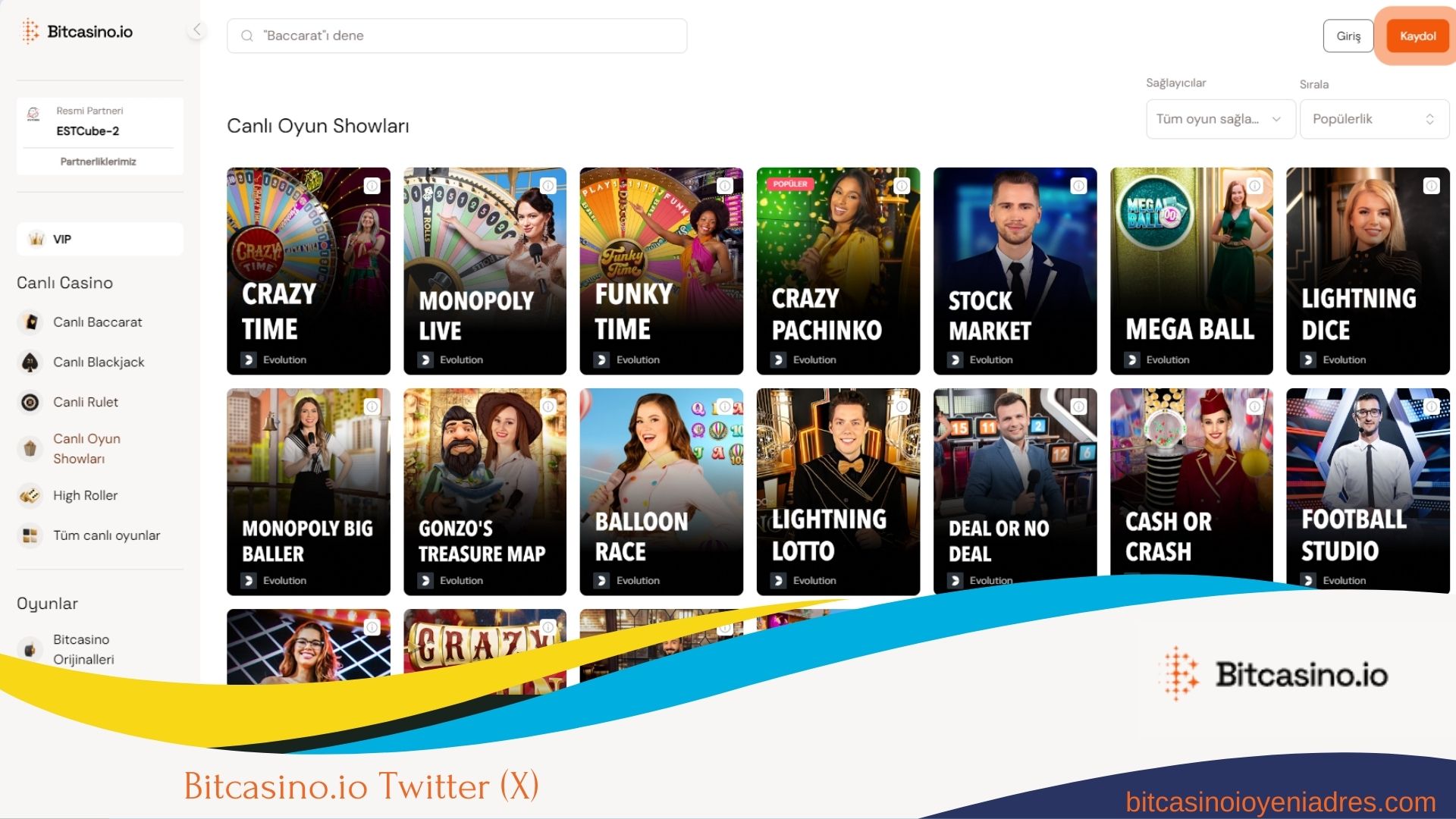This screenshot has width=1456, height=819.
Task: Click the Bitcasino.io logo icon
Action: (30, 32)
